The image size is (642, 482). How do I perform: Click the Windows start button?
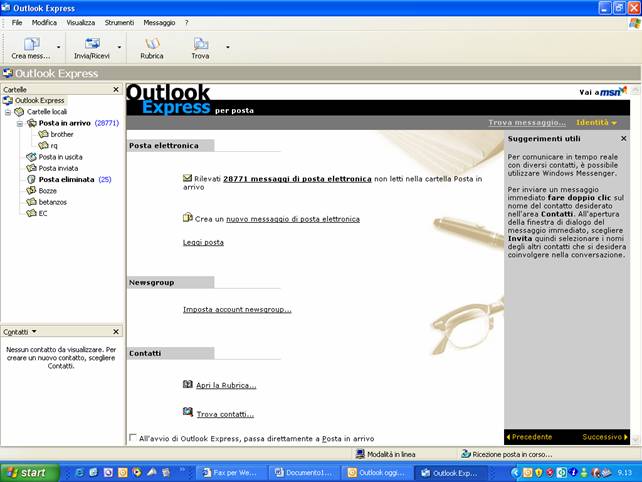point(29,473)
